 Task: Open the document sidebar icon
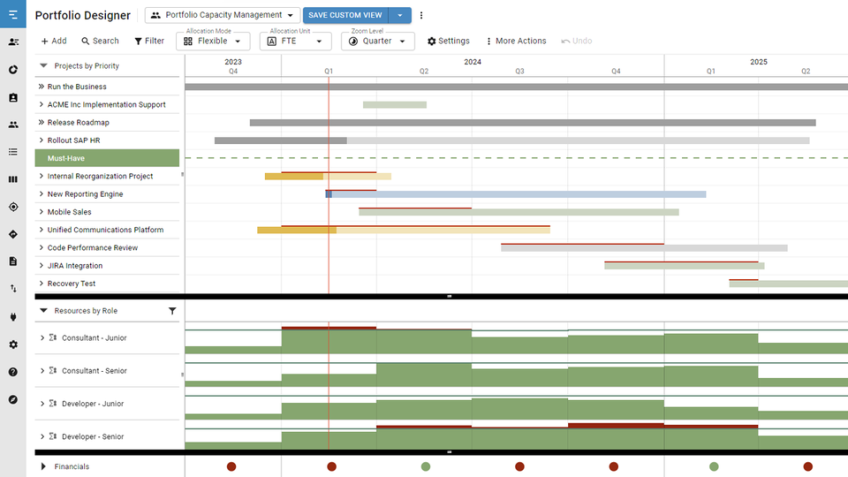pyautogui.click(x=13, y=262)
